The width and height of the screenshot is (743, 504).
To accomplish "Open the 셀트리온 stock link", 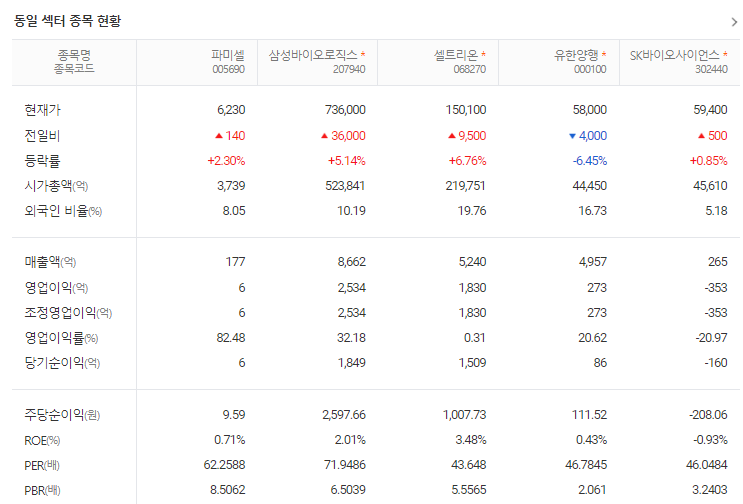I will click(x=455, y=55).
